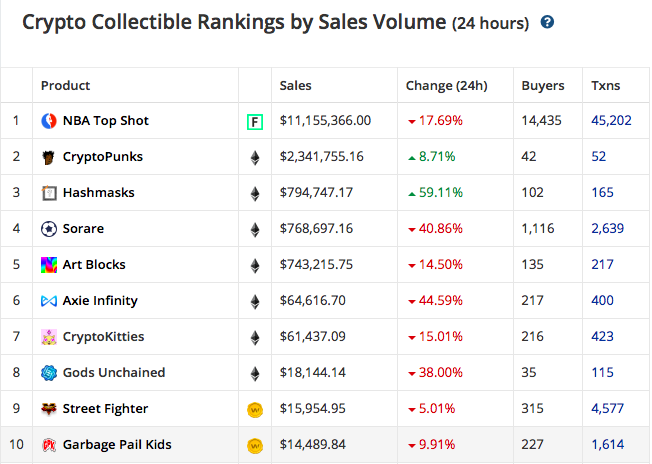
Task: Sort by the Txns column header
Action: coord(605,85)
